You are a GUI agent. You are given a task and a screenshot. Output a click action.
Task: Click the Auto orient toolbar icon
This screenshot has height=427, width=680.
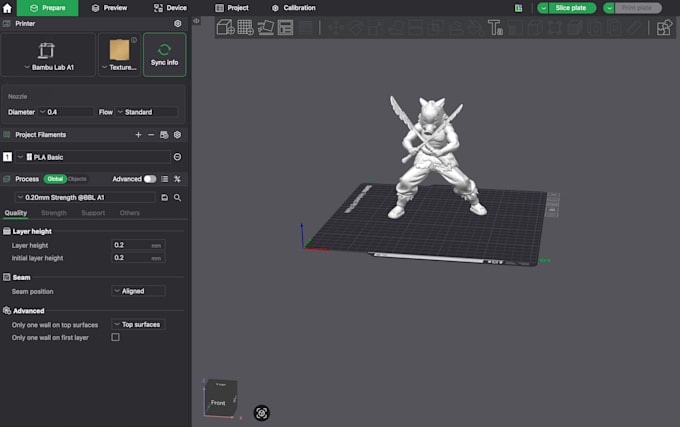click(x=265, y=27)
